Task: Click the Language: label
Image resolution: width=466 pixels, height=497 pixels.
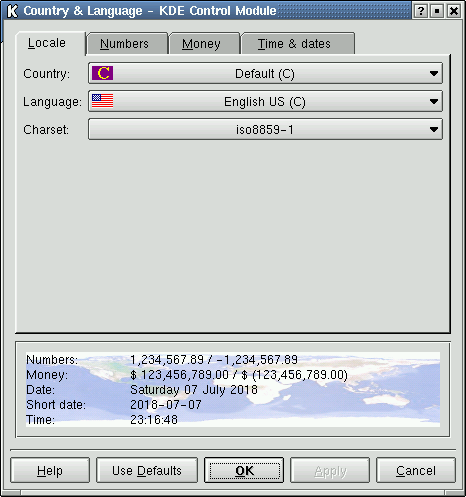Action: tap(52, 102)
